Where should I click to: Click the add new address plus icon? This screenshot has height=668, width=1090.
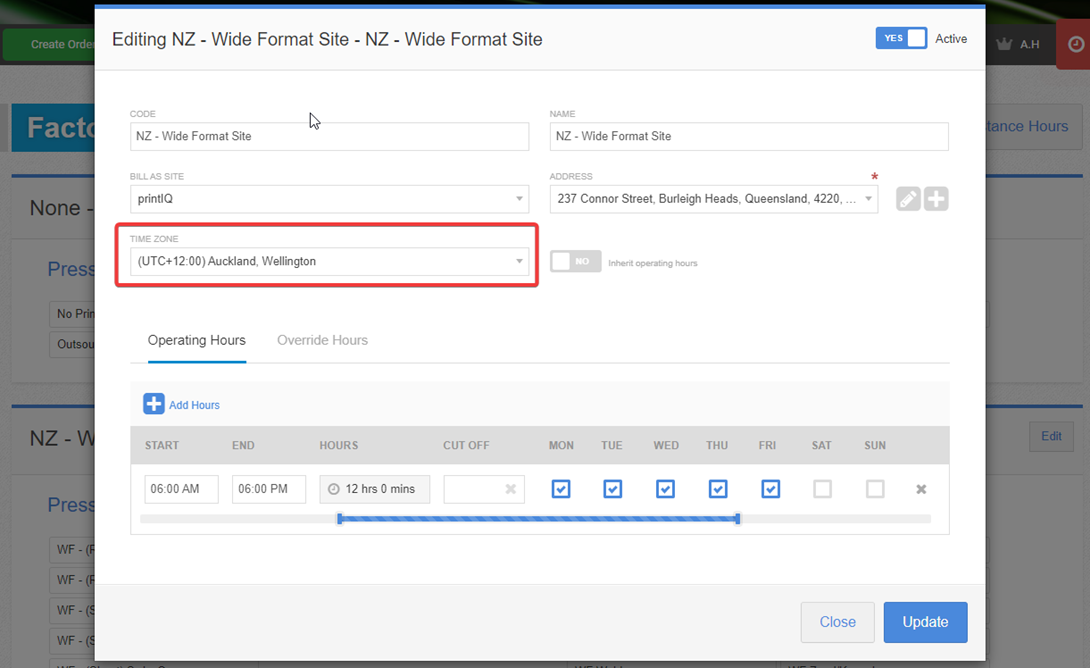click(x=936, y=199)
